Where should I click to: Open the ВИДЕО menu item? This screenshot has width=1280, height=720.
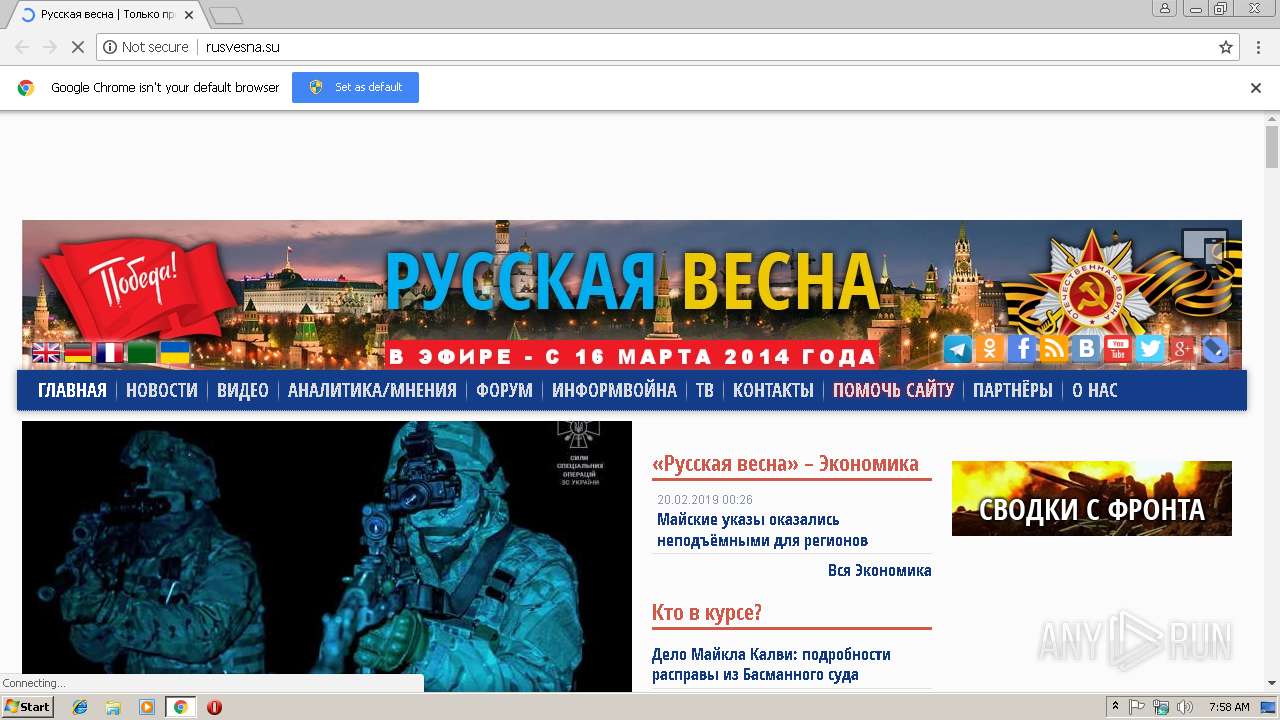point(243,390)
